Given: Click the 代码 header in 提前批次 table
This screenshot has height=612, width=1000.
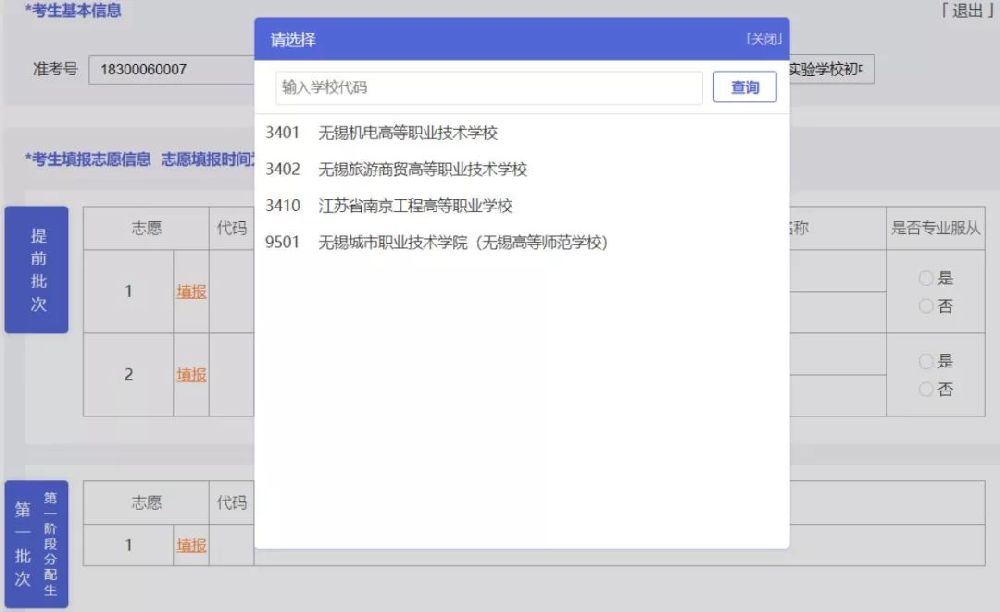Looking at the screenshot, I should click(232, 228).
